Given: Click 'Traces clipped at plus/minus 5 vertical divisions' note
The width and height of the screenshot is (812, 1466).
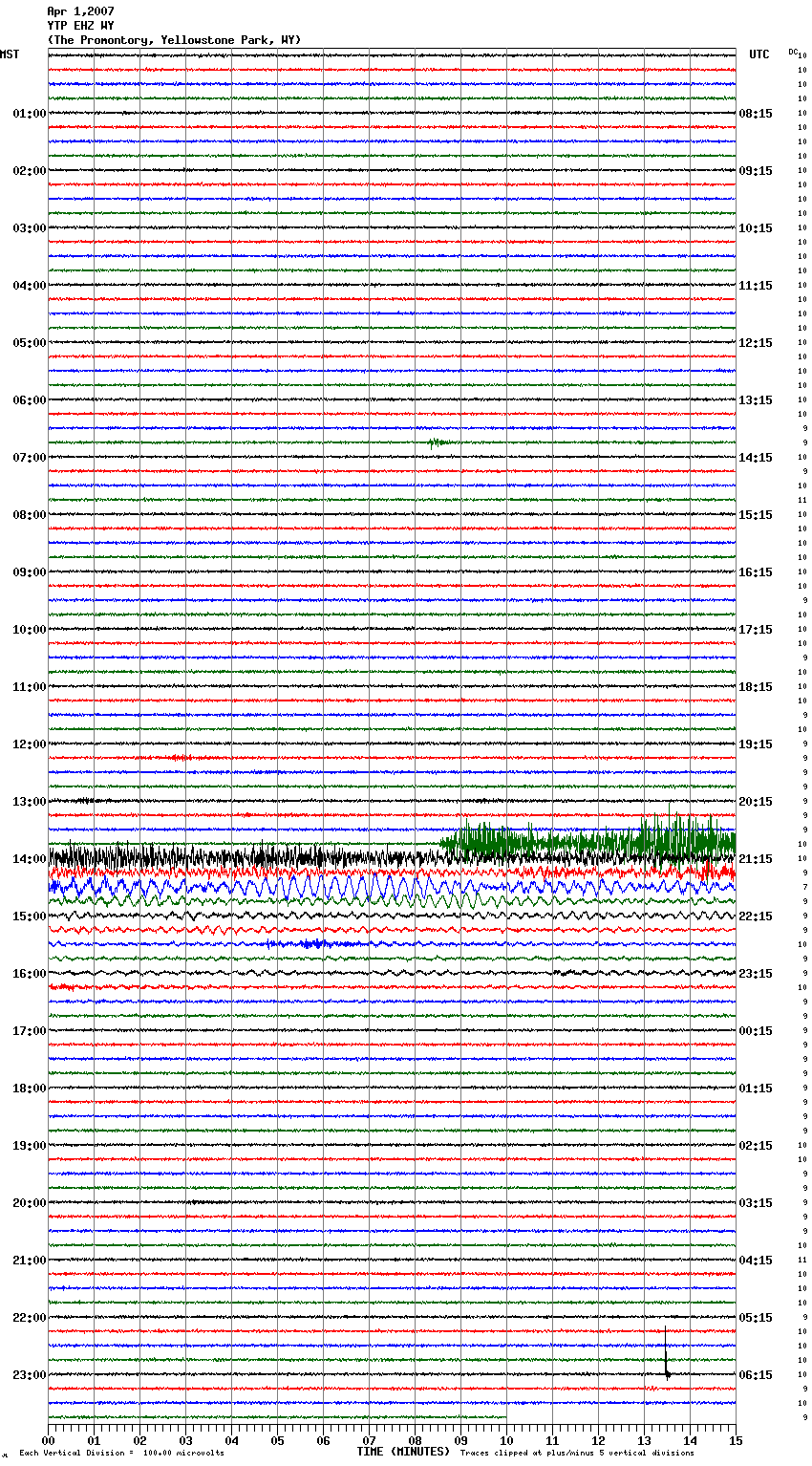Looking at the screenshot, I should [578, 1454].
